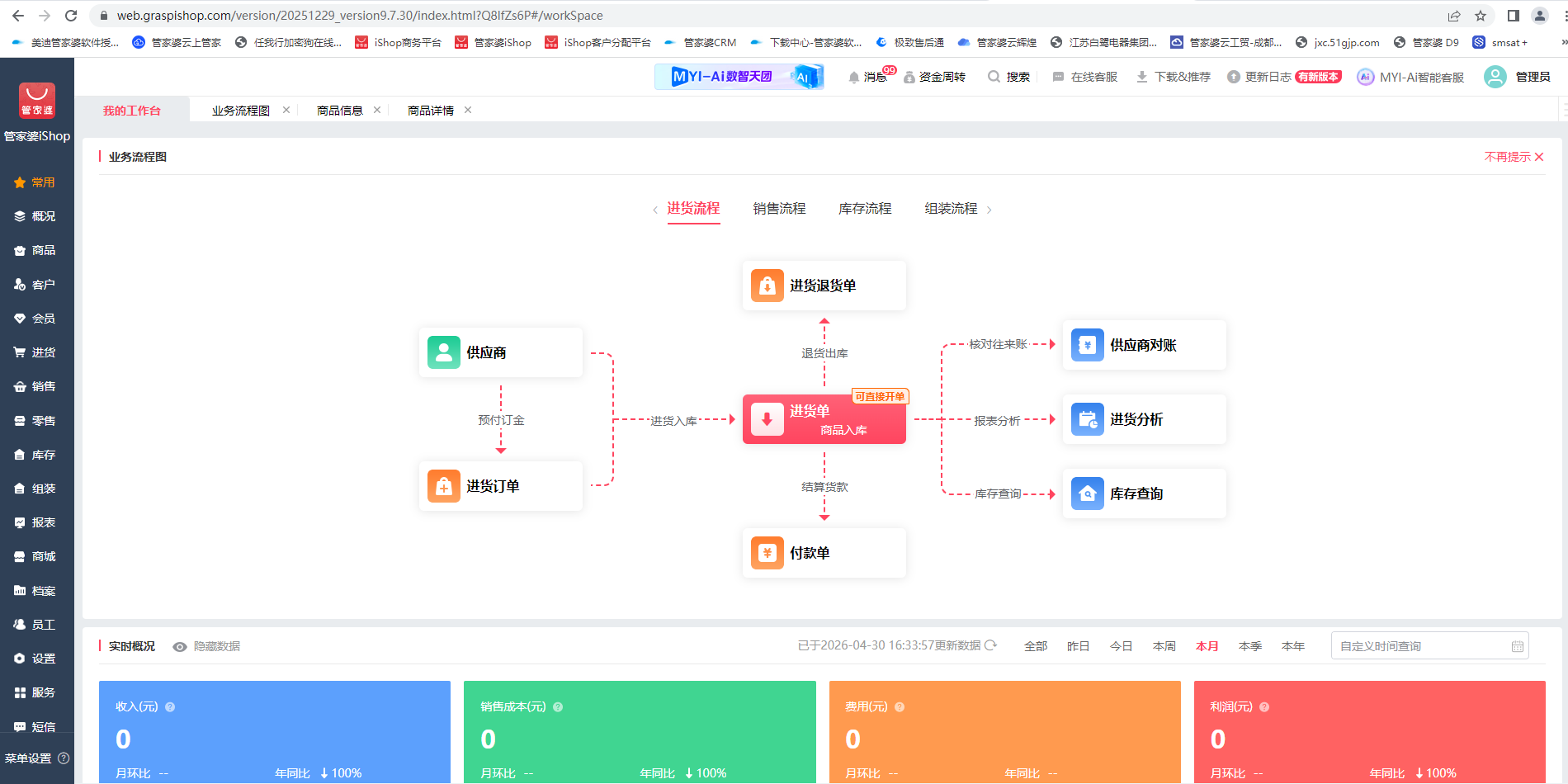Select the 进货流程 tab

pyautogui.click(x=693, y=209)
